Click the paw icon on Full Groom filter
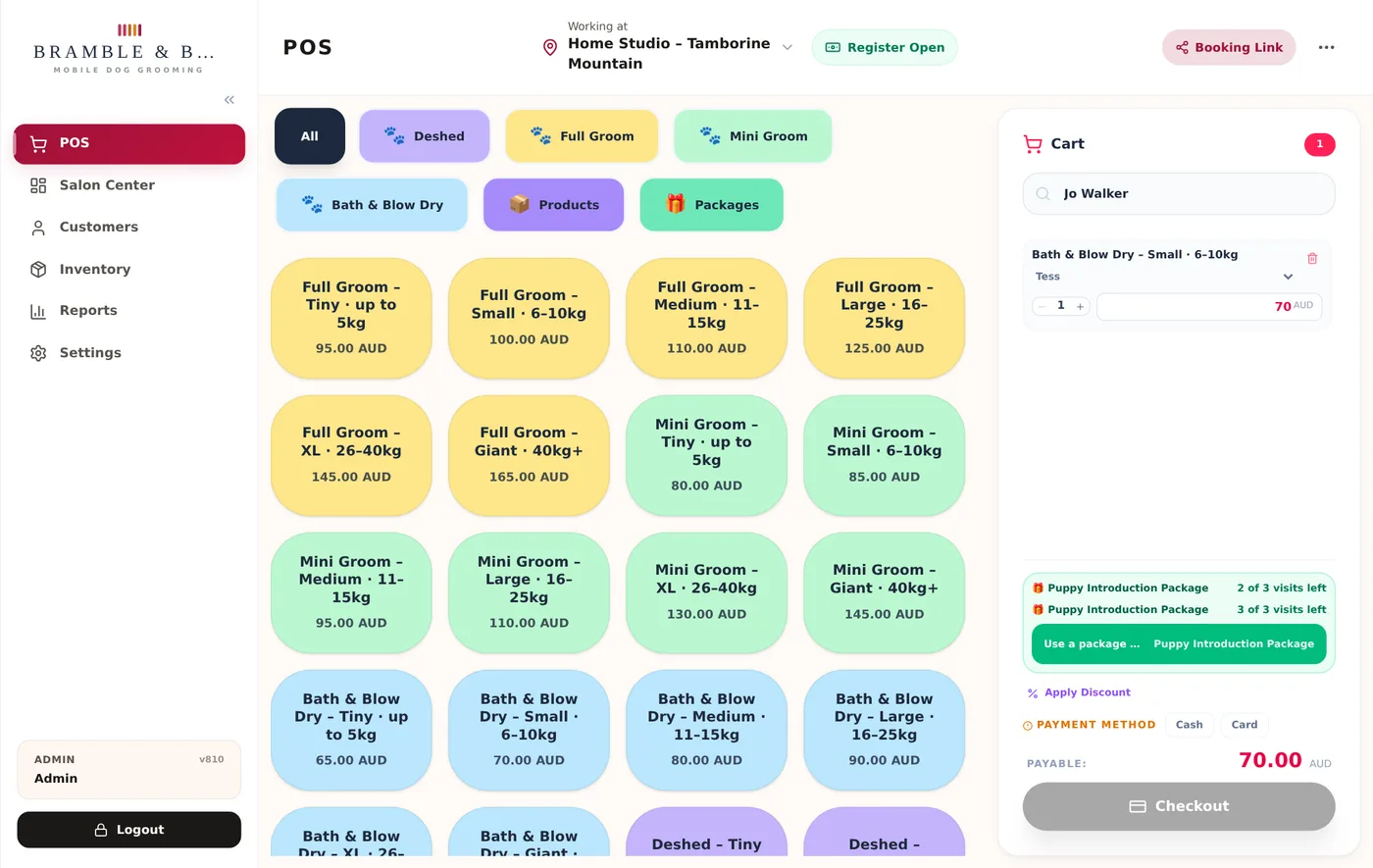The width and height of the screenshot is (1373, 868). (x=540, y=136)
